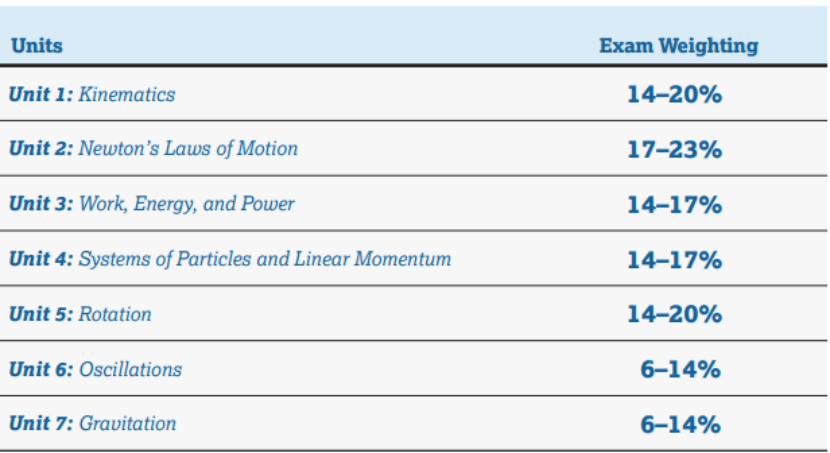Click 14–17% weighting in the Unit 4 row
The height and width of the screenshot is (453, 830).
(x=674, y=260)
